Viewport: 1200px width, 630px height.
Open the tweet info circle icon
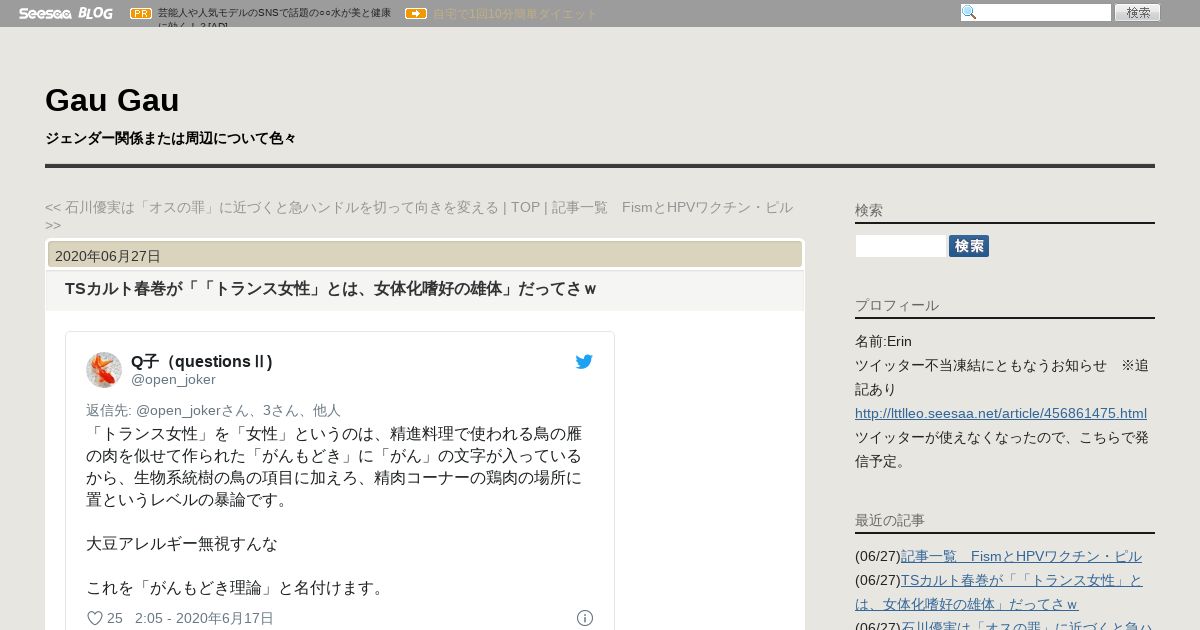pyautogui.click(x=585, y=618)
